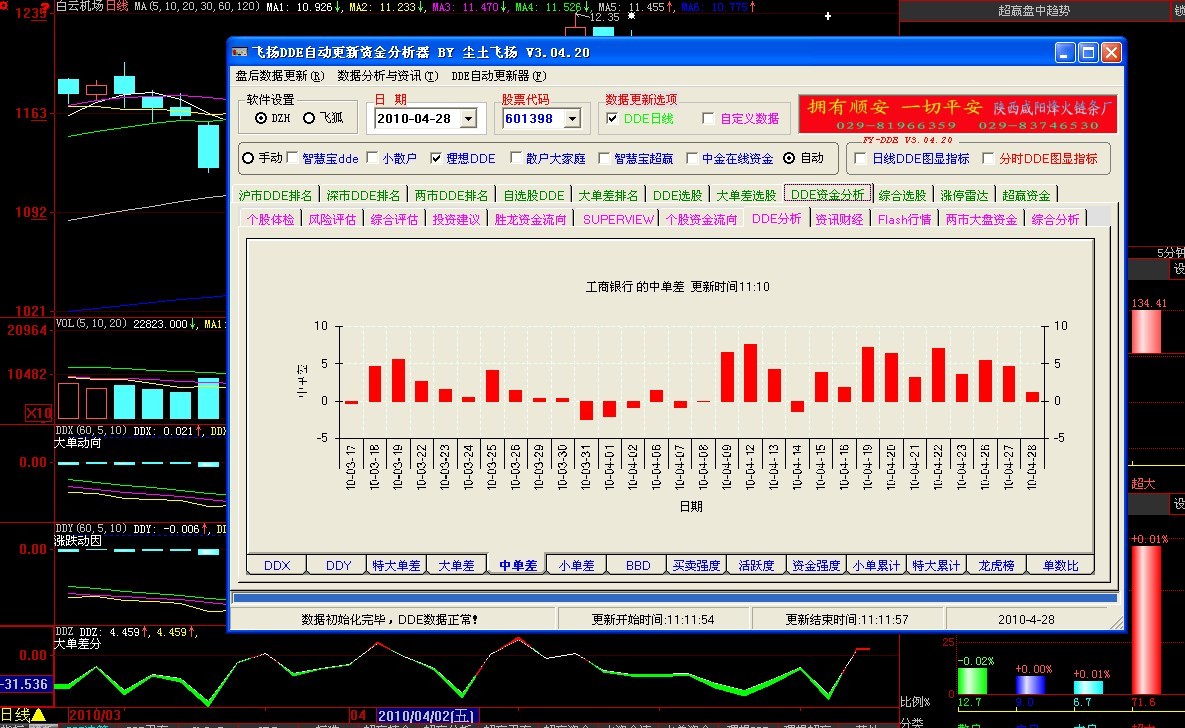Show the 买卖强度 chart tab
Screen dimensions: 1185x728
(x=697, y=565)
